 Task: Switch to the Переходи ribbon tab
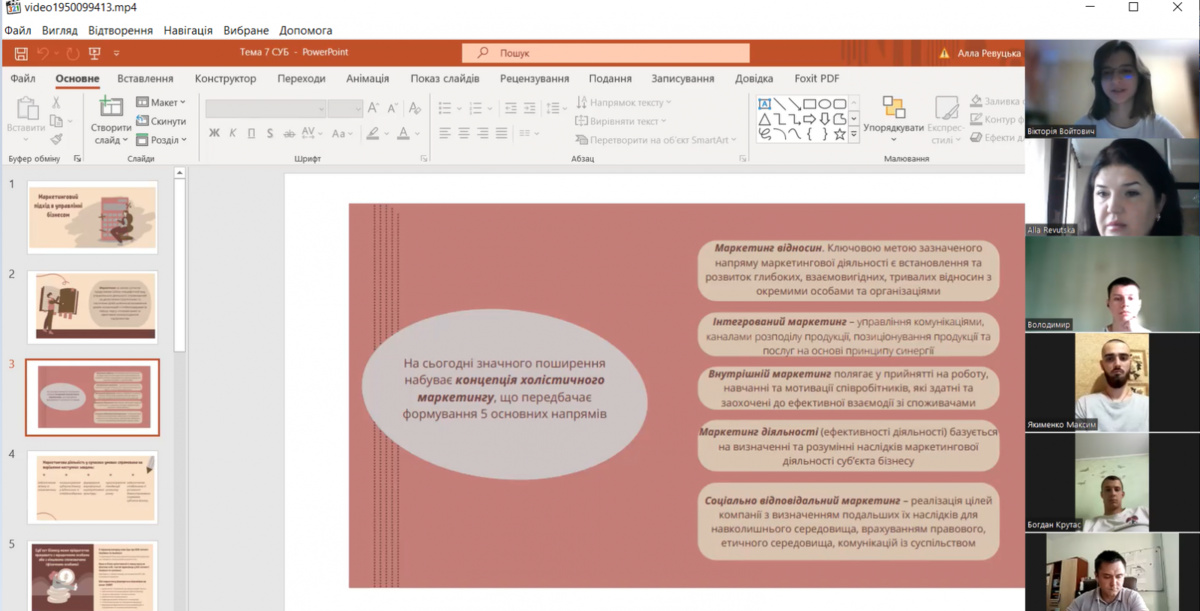(301, 79)
